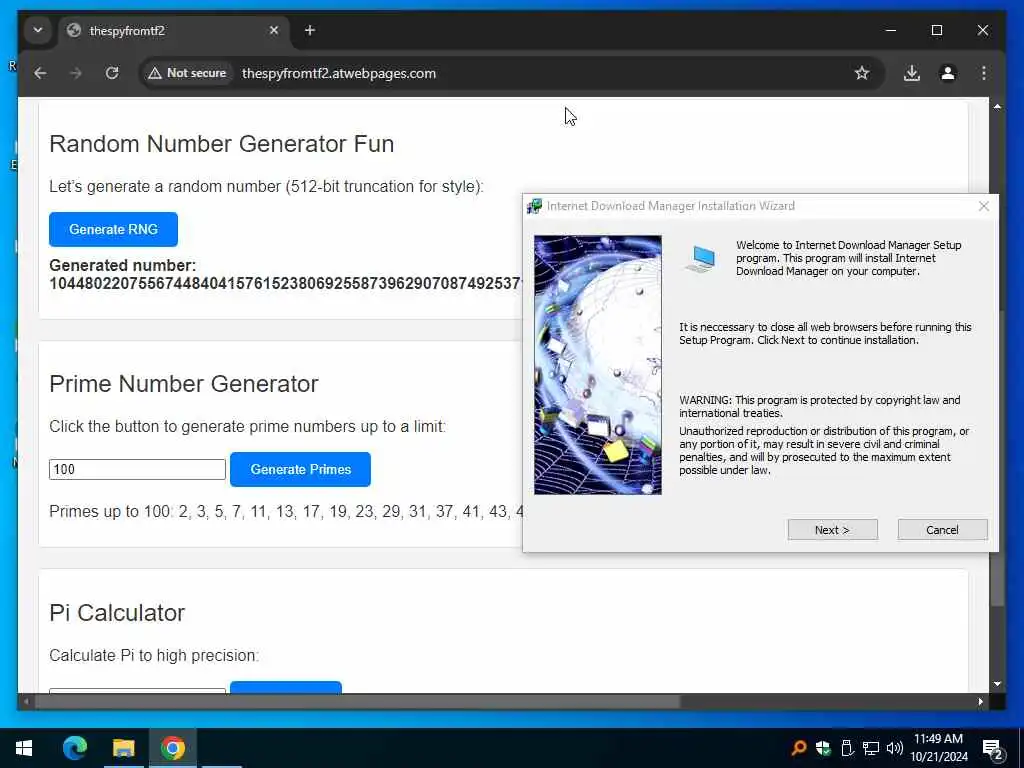Click the horizontal scrollbar right arrow

pyautogui.click(x=980, y=701)
